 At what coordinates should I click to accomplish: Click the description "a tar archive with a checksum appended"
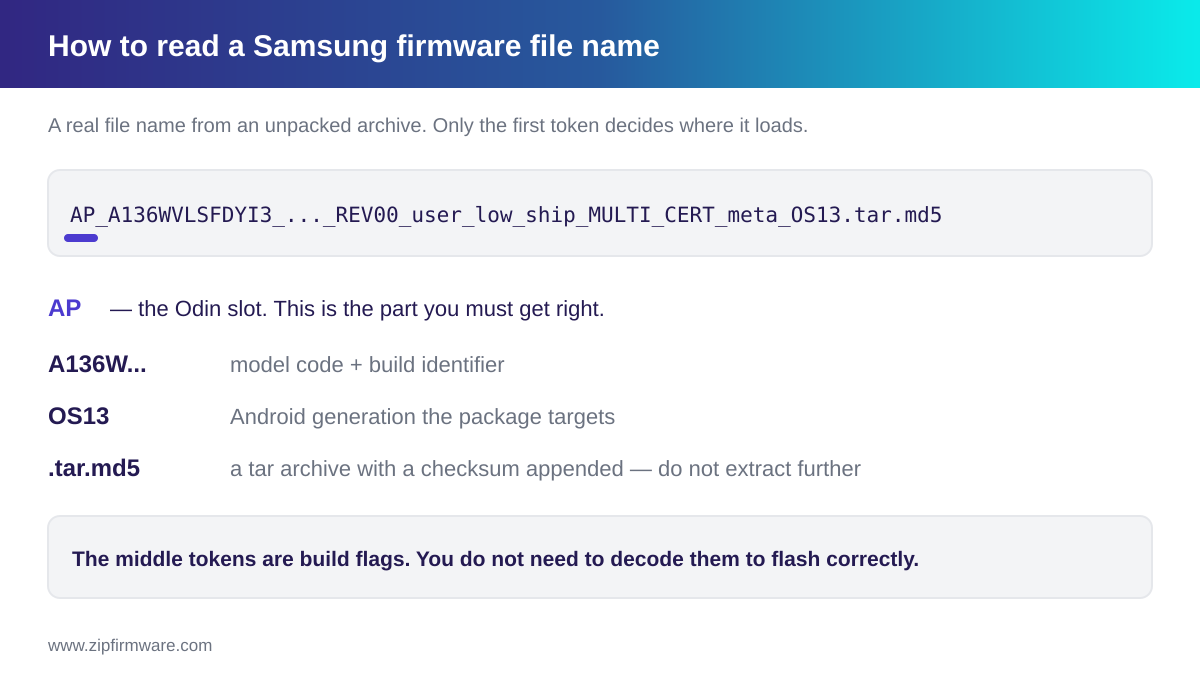(545, 469)
